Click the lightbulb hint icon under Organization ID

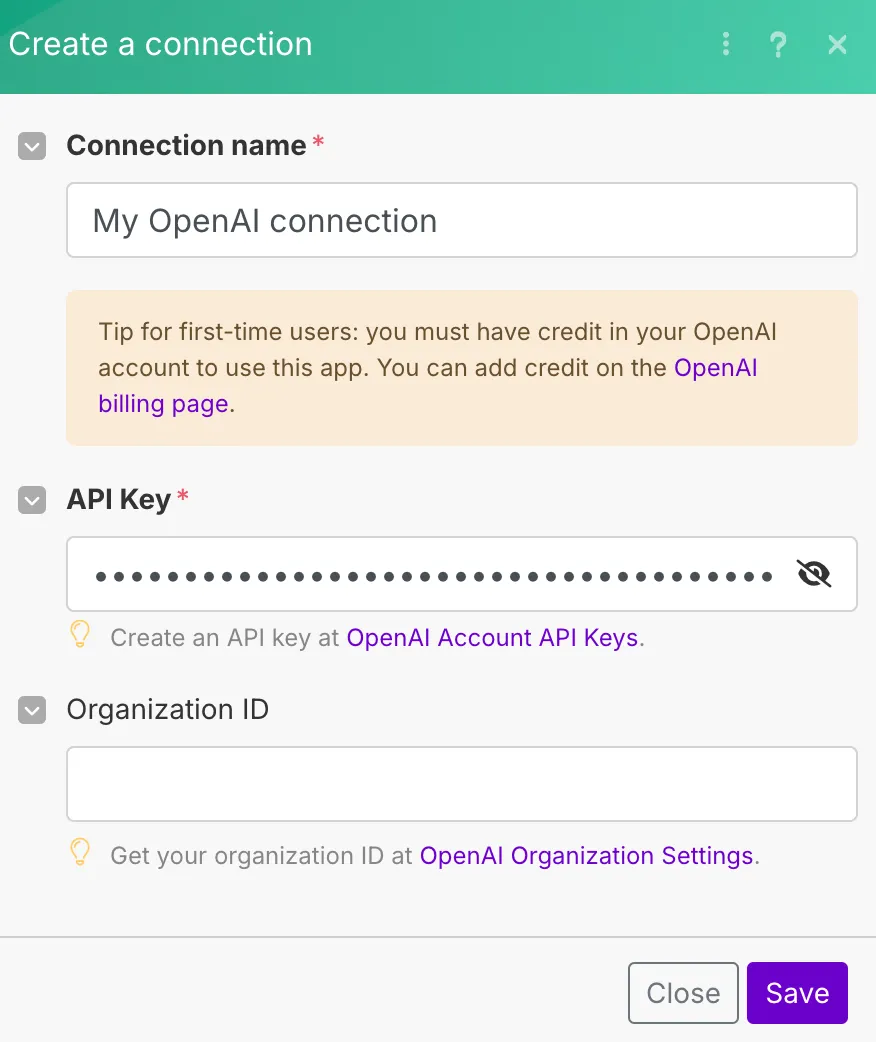click(80, 853)
